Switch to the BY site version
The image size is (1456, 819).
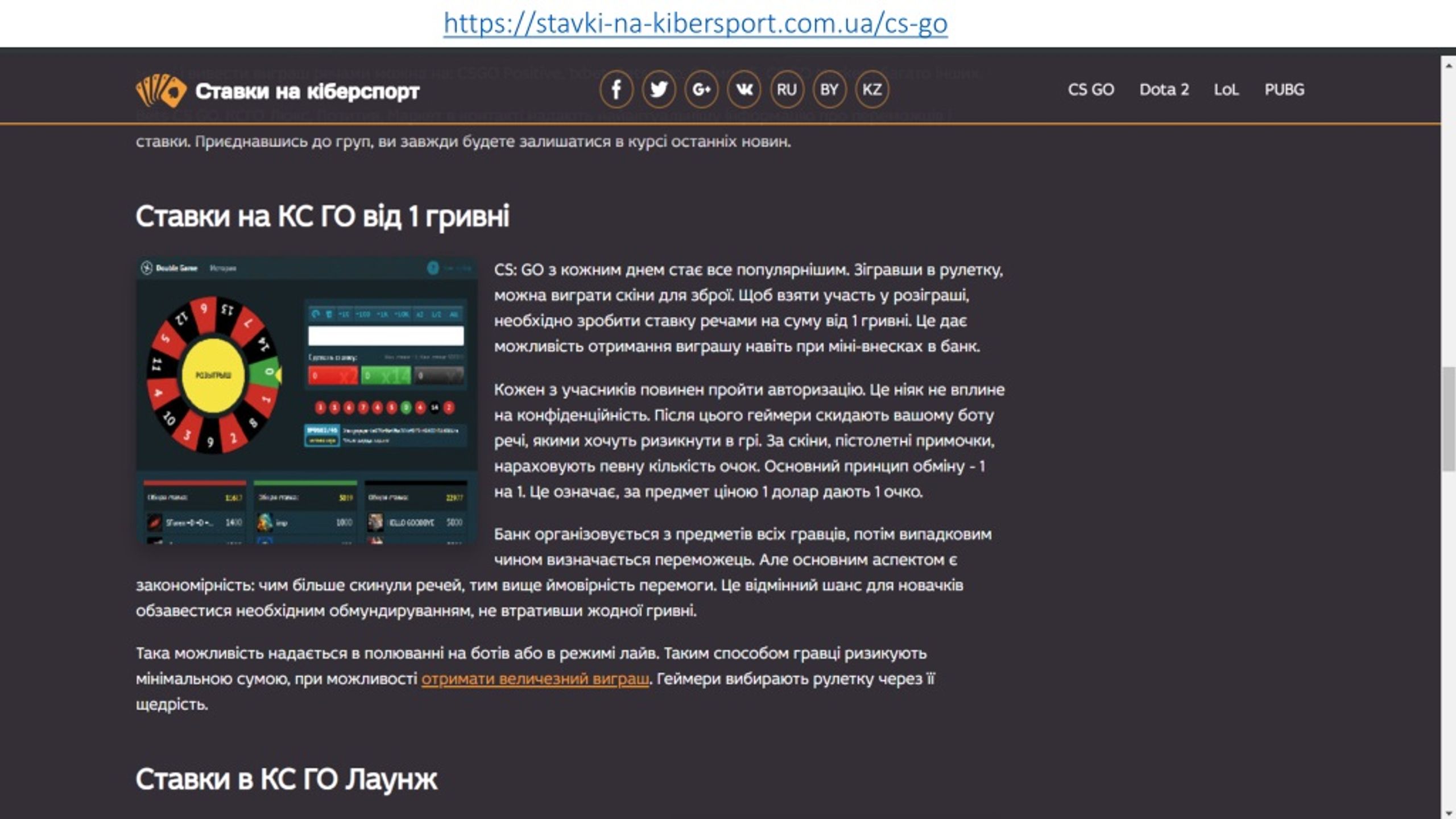click(829, 89)
